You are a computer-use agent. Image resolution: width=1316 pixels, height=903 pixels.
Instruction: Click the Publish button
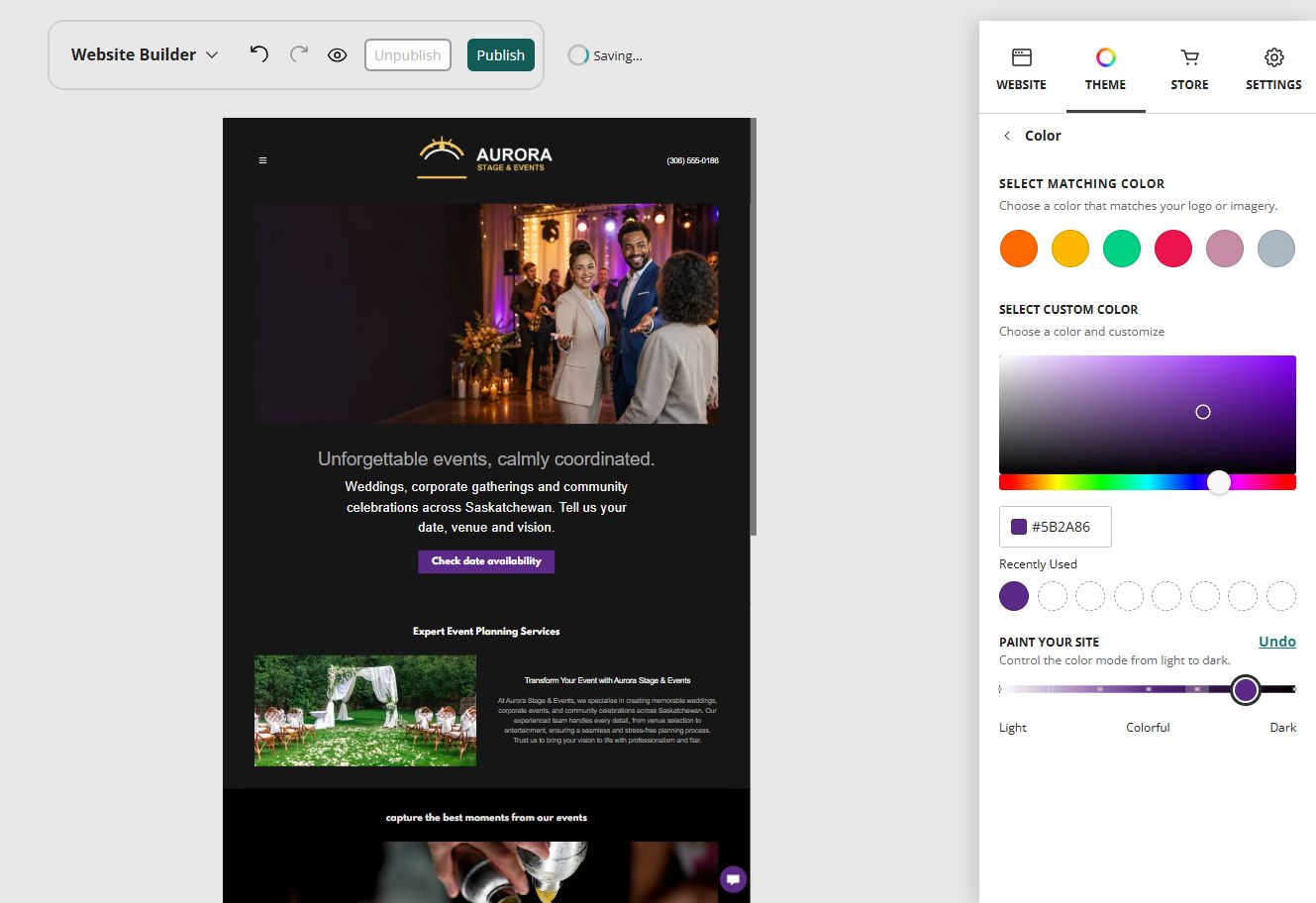tap(501, 55)
